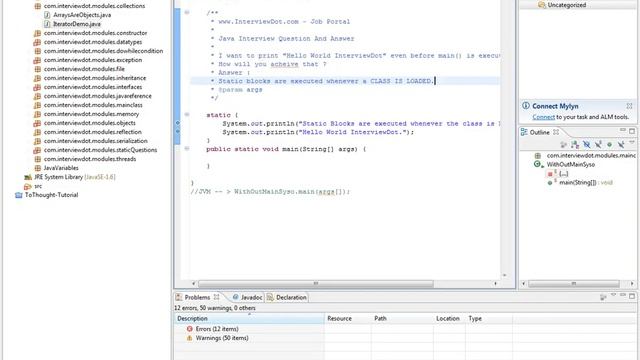The height and width of the screenshot is (360, 640).
Task: Toggle Hide Fields in the Outline toolbar
Action: tap(587, 144)
